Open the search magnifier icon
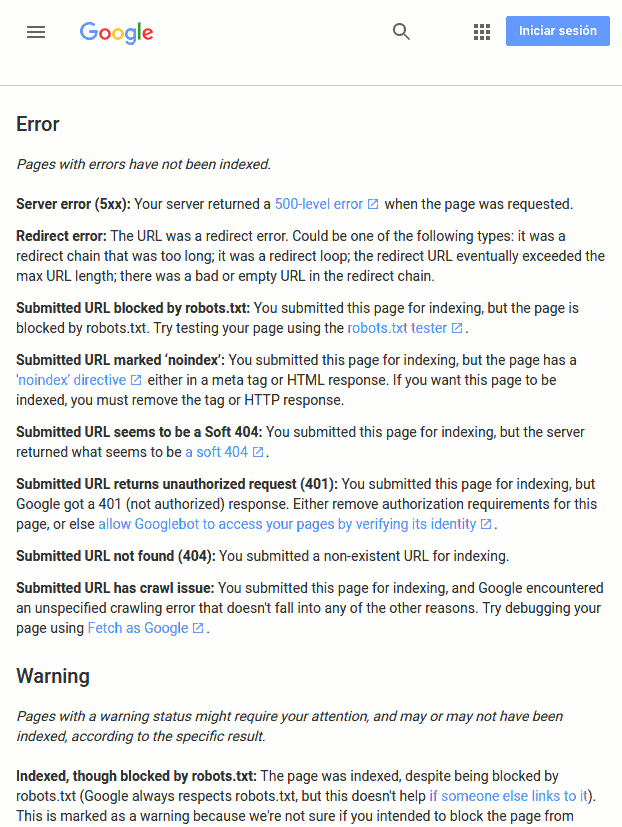Screen dimensions: 622x827 click(x=401, y=32)
